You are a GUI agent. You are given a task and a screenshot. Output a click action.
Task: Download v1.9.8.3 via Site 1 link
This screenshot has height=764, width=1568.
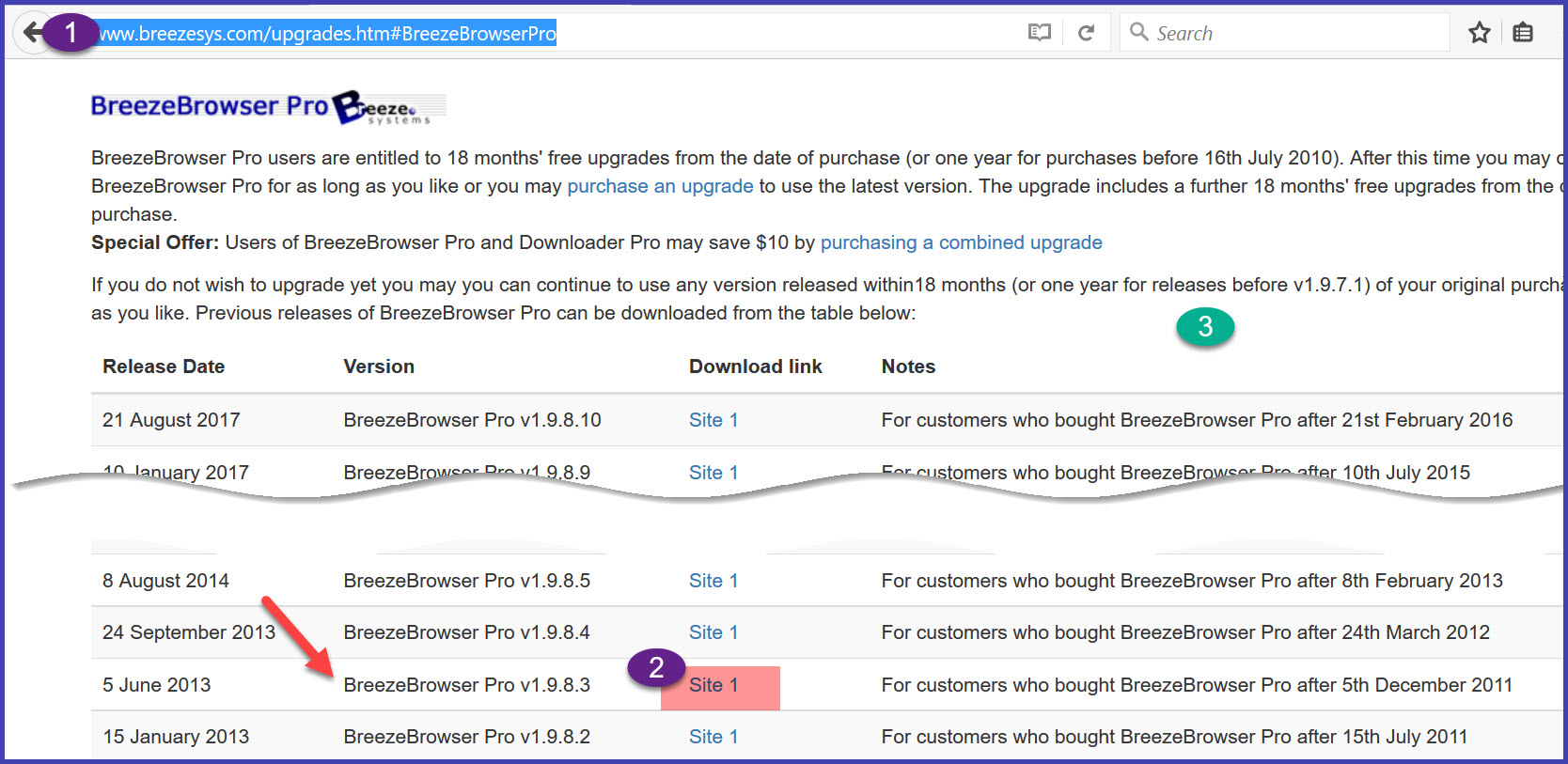[x=713, y=685]
